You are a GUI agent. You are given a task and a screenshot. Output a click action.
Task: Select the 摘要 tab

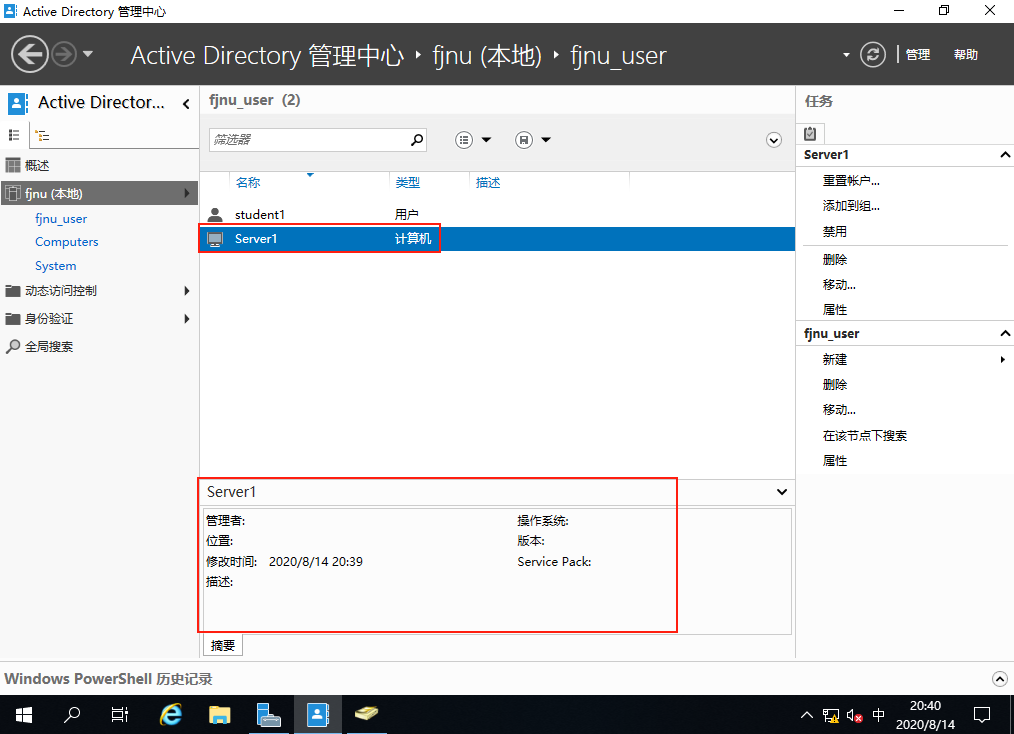(x=223, y=645)
